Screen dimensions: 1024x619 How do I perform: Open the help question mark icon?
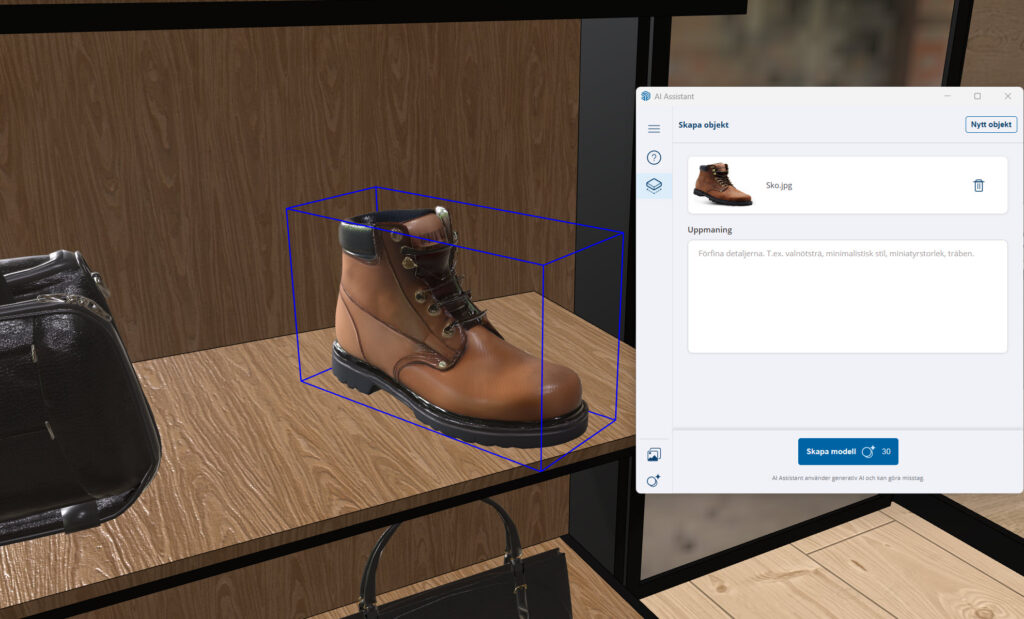click(654, 158)
